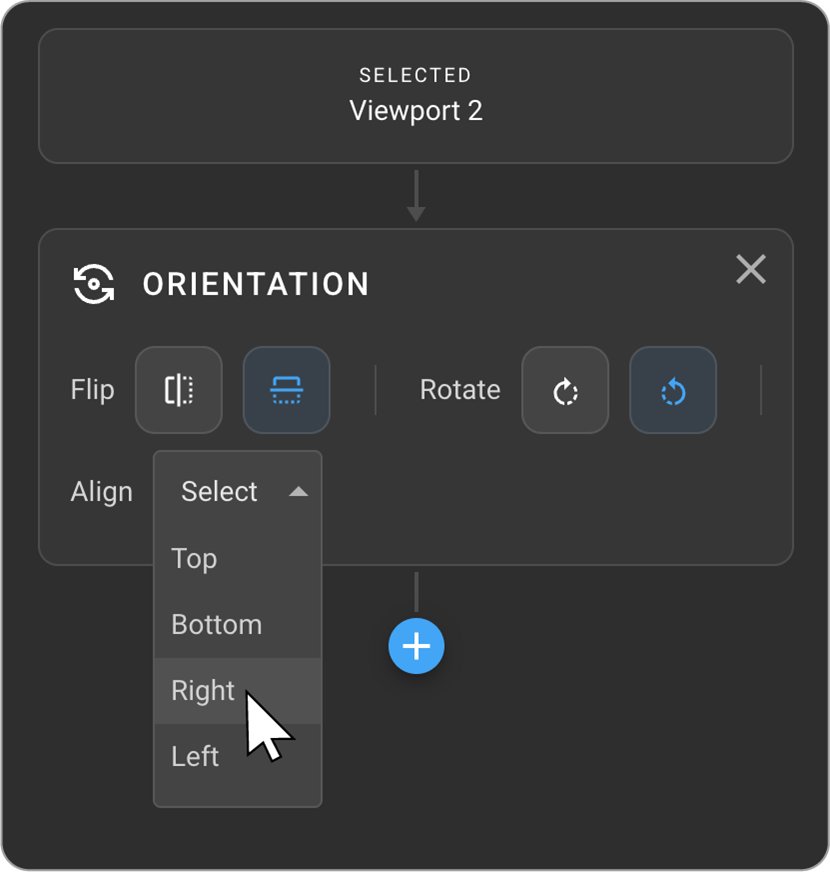Click the Viewport 2 name text

(x=415, y=110)
